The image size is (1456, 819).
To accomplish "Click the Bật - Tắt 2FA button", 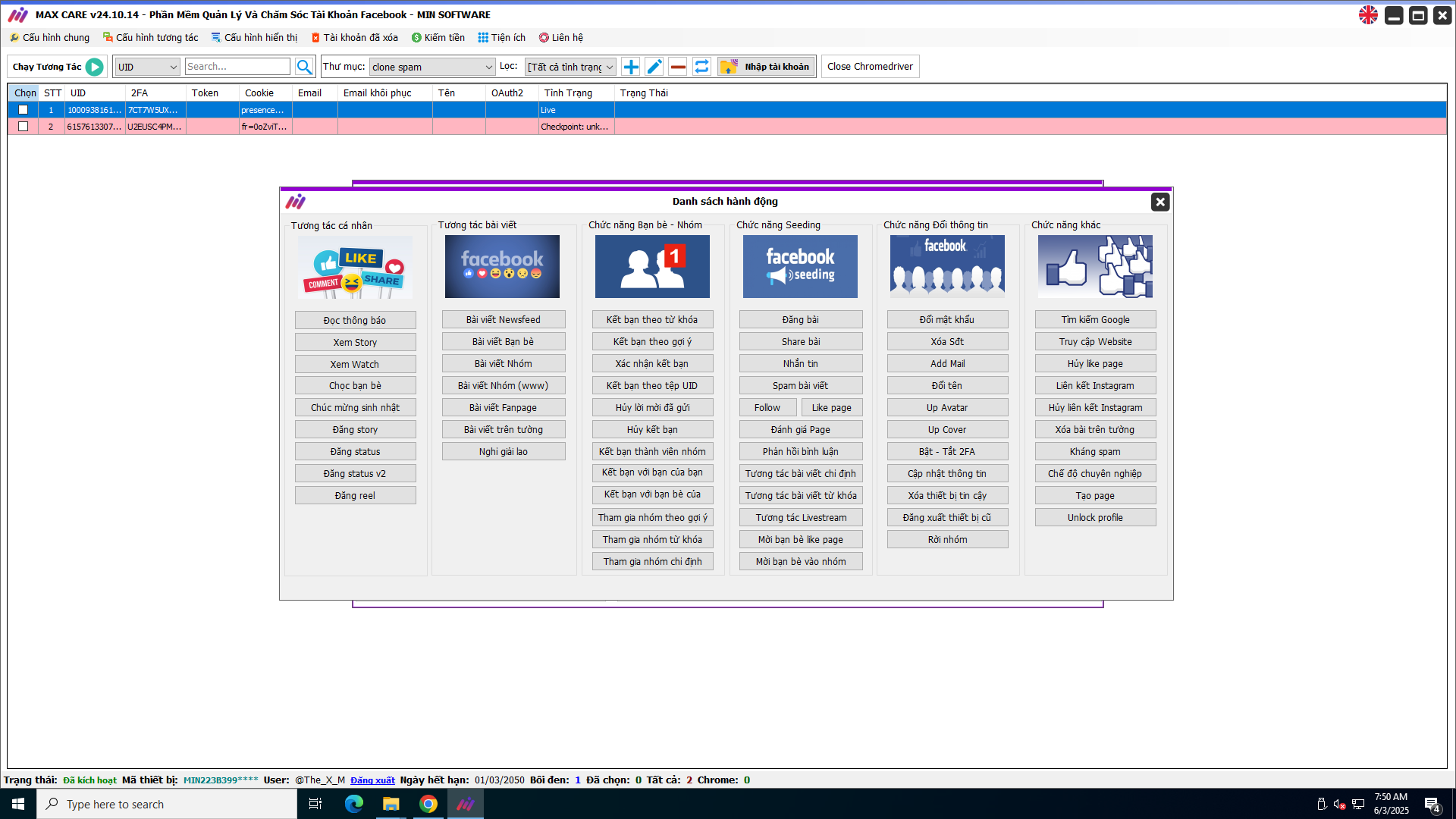I will click(947, 451).
